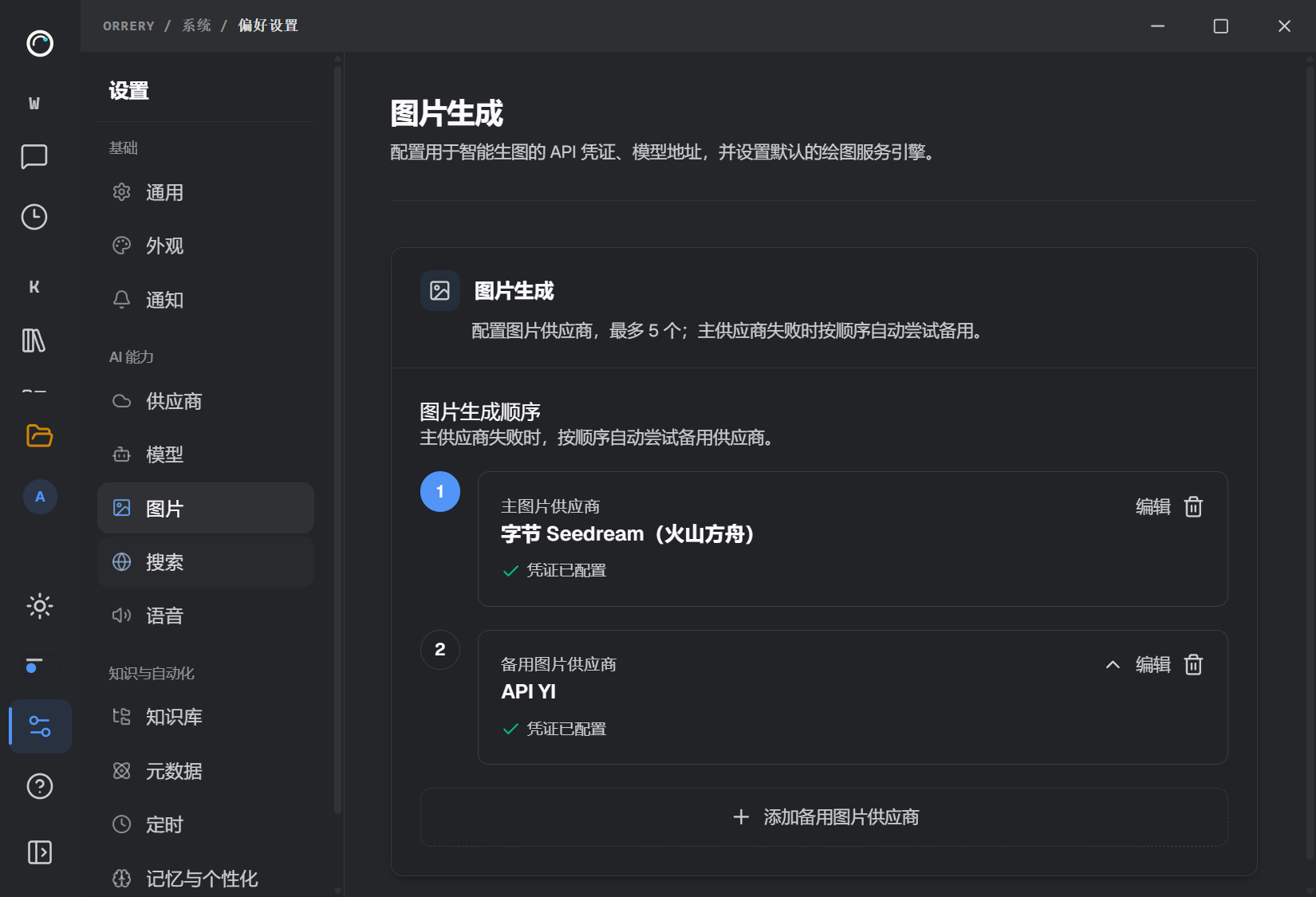Open 记忆与个性化 settings
This screenshot has width=1316, height=897.
point(206,878)
